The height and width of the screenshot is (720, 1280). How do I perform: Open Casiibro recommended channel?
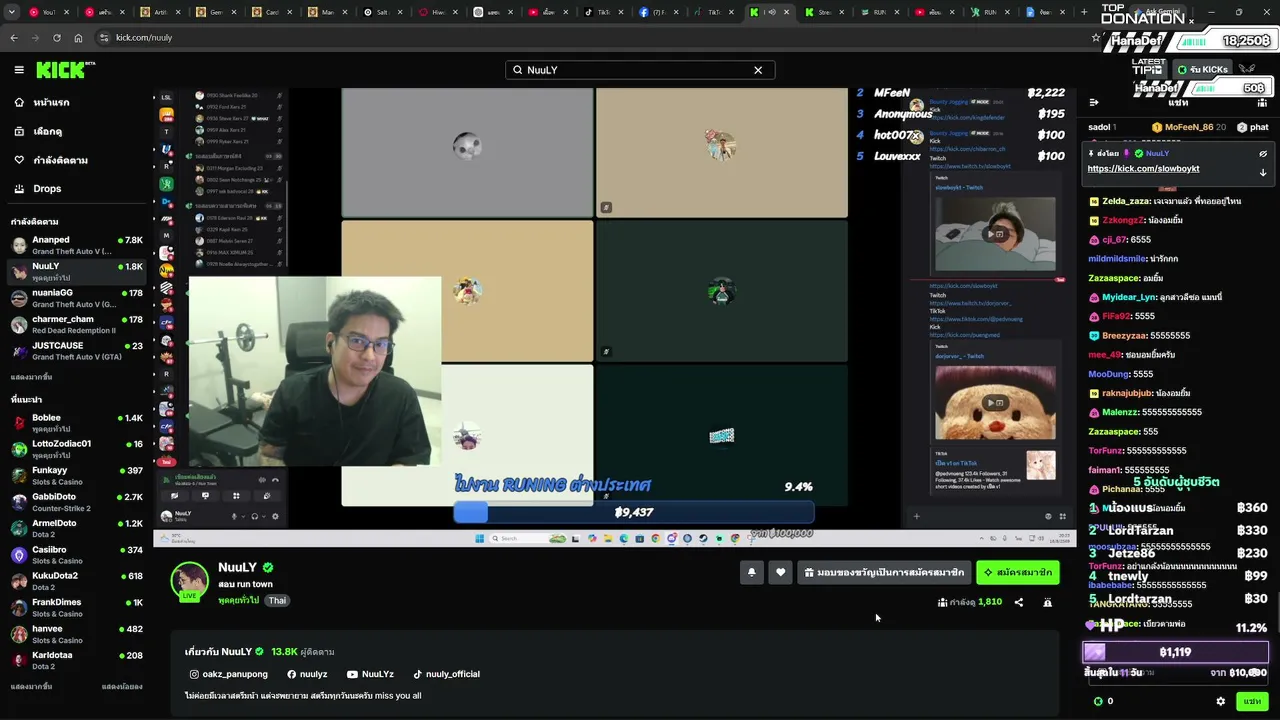point(77,555)
